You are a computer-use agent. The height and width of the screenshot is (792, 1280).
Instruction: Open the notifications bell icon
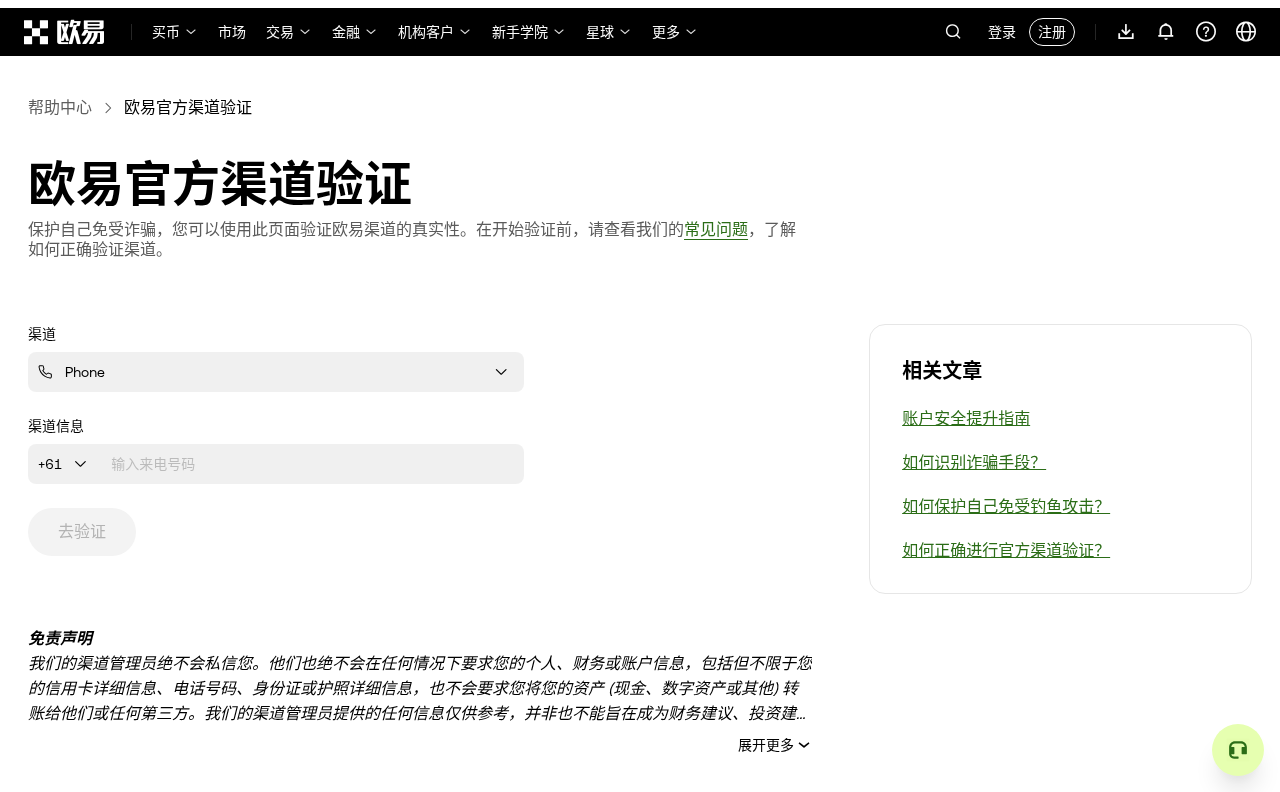[1166, 32]
